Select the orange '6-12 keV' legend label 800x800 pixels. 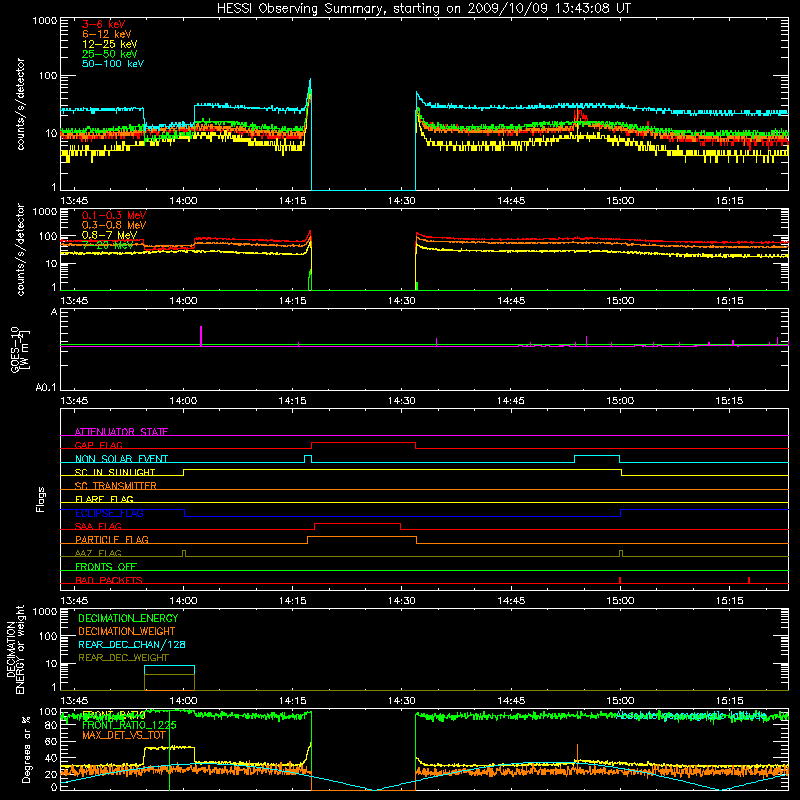tap(107, 34)
